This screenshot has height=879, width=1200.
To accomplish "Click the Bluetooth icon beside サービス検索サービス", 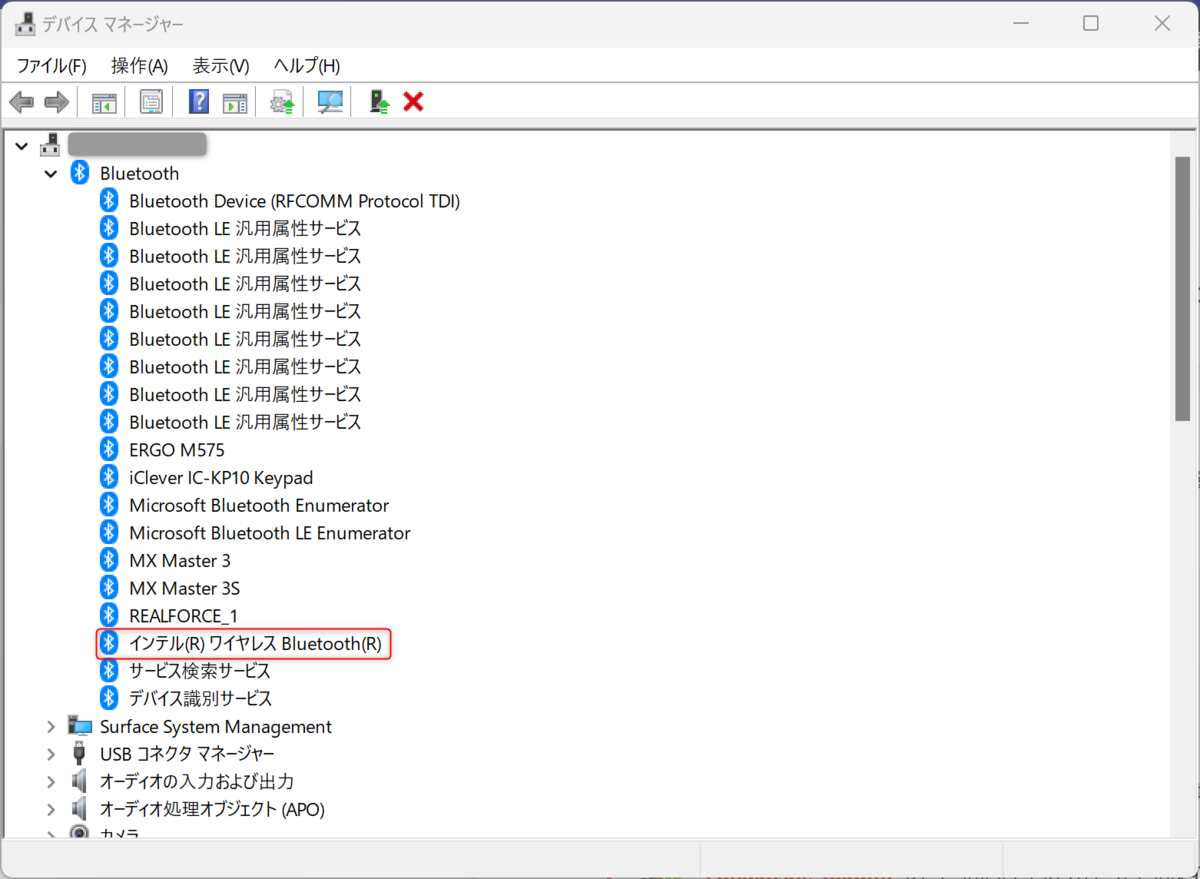I will [x=109, y=670].
